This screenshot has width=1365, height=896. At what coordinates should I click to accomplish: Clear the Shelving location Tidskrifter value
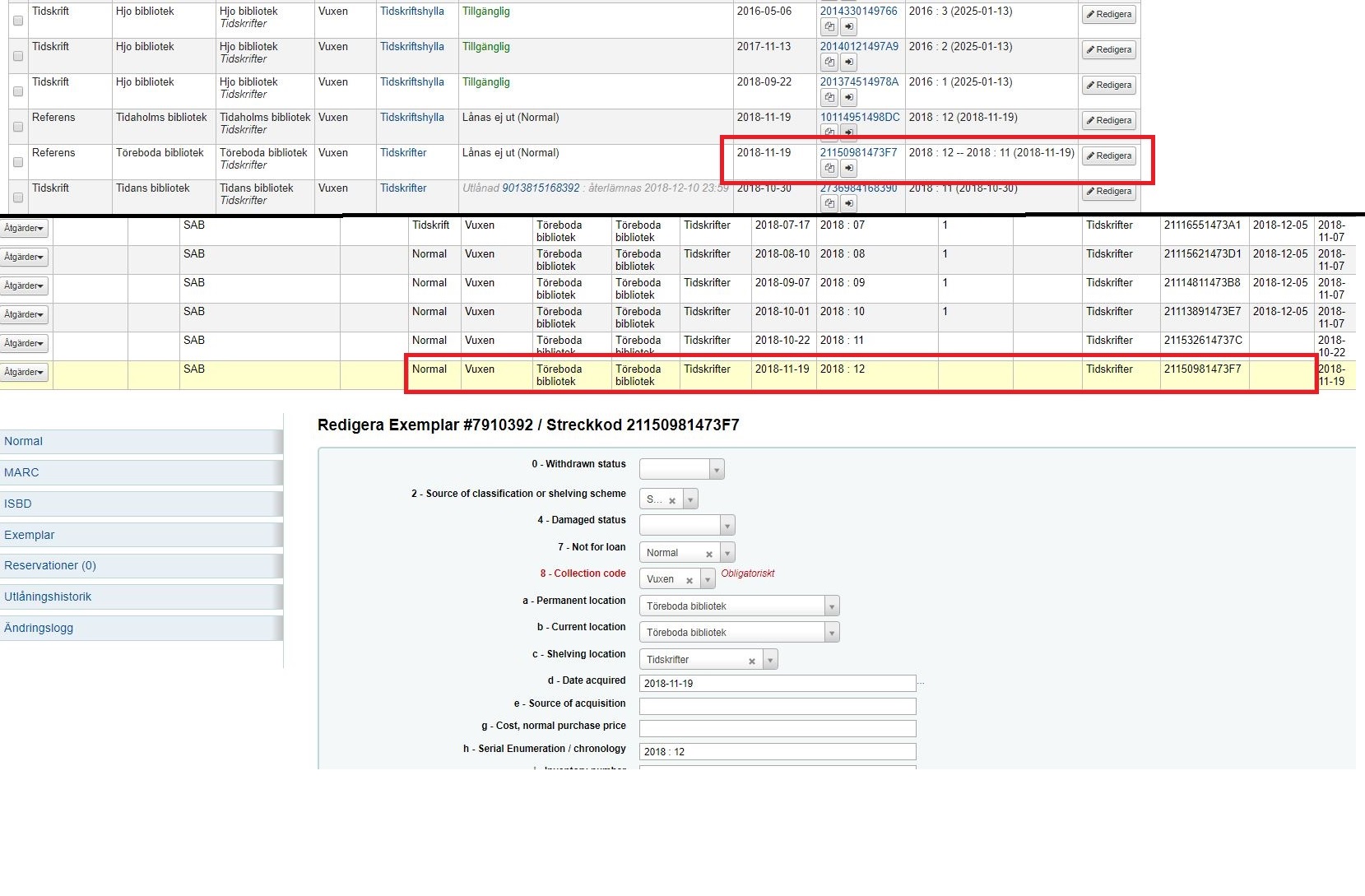pyautogui.click(x=751, y=661)
